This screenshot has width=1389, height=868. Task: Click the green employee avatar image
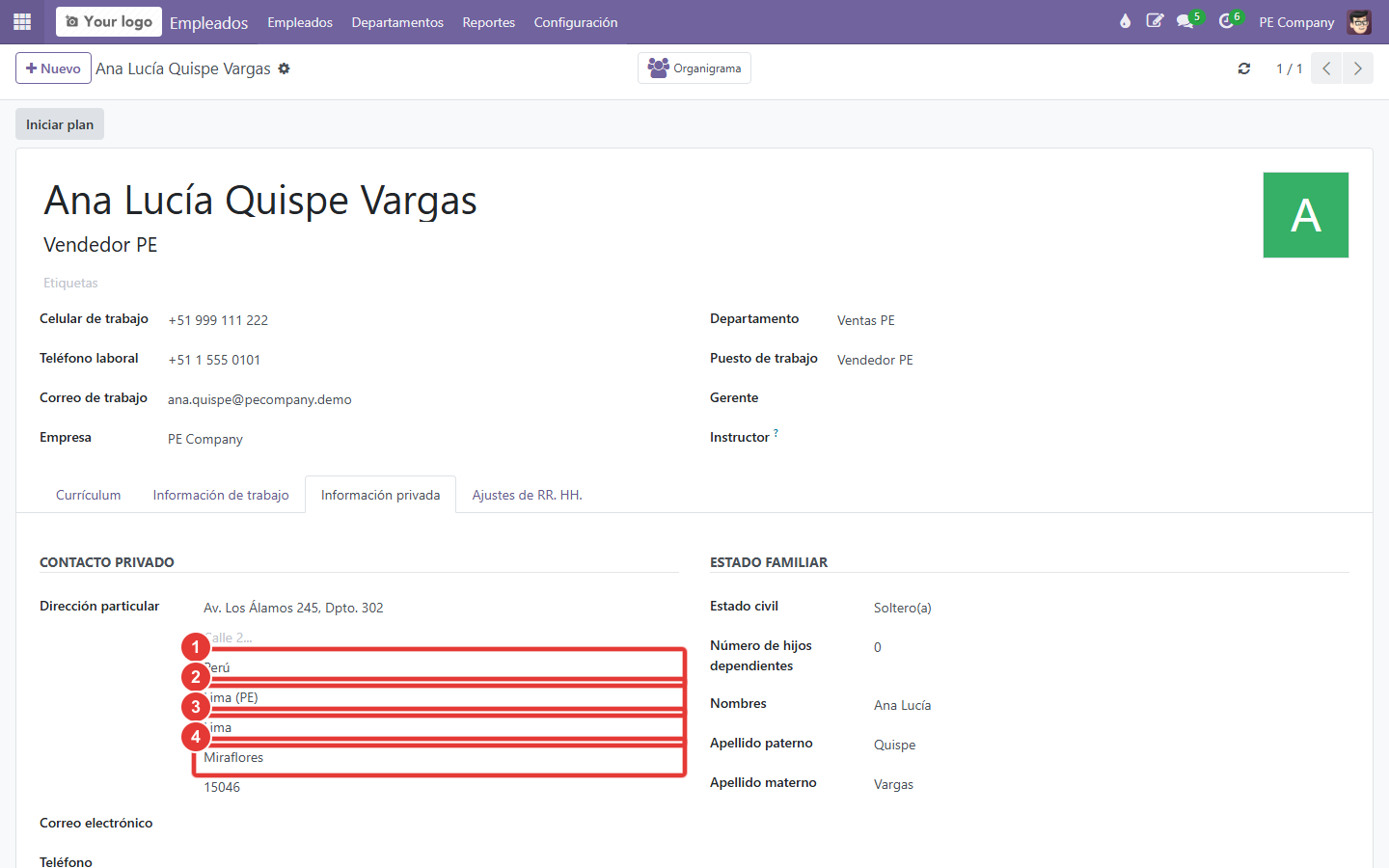(1306, 215)
